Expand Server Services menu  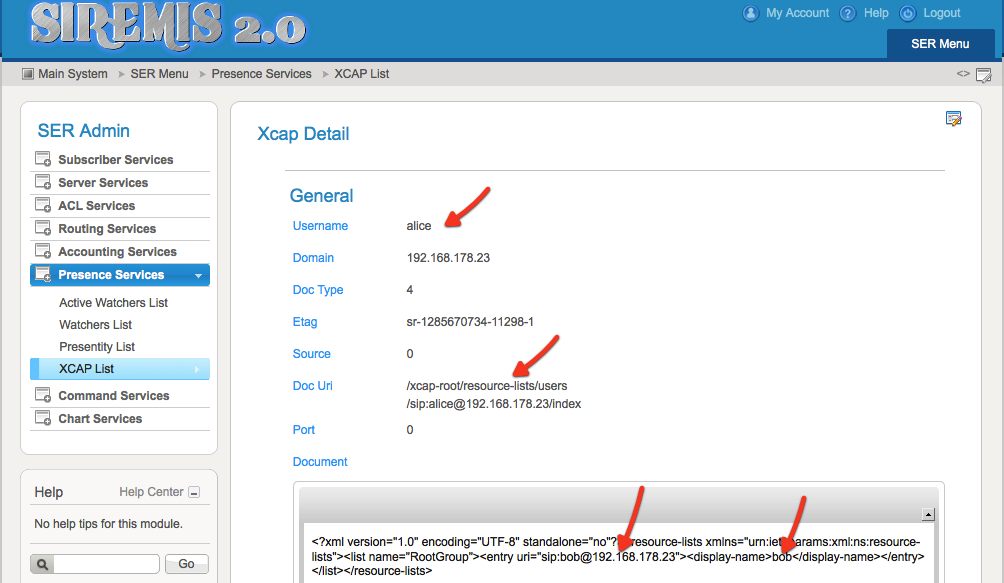coord(102,183)
